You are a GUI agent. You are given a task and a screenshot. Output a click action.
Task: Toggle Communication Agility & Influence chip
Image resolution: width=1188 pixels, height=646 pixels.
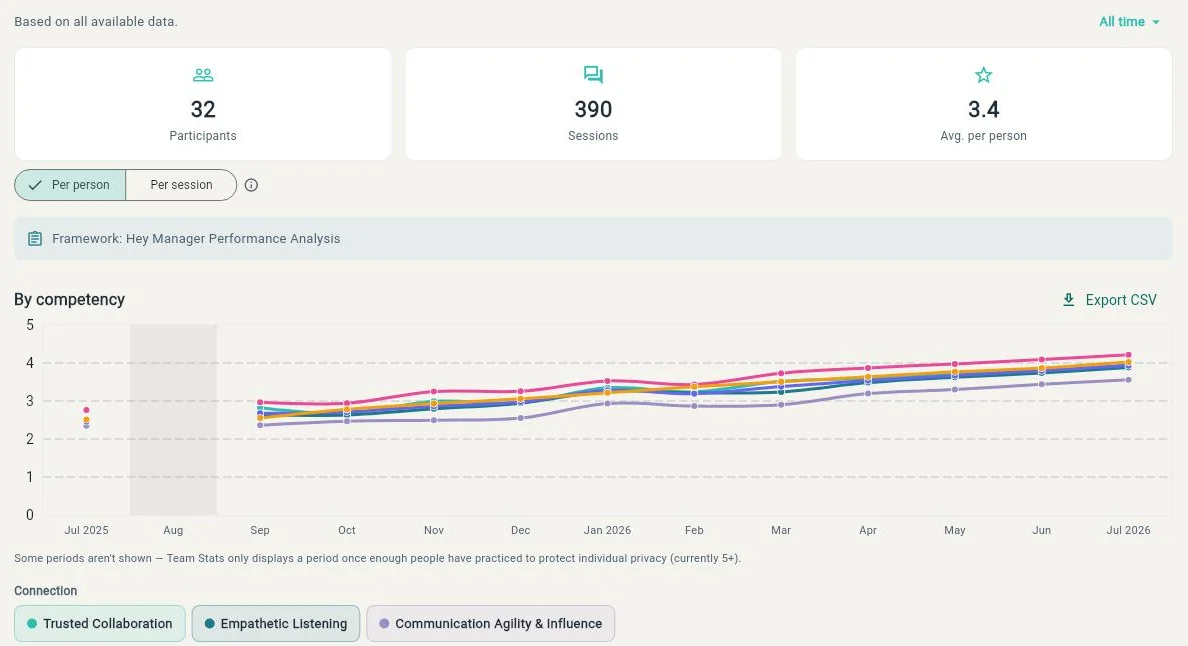click(491, 623)
